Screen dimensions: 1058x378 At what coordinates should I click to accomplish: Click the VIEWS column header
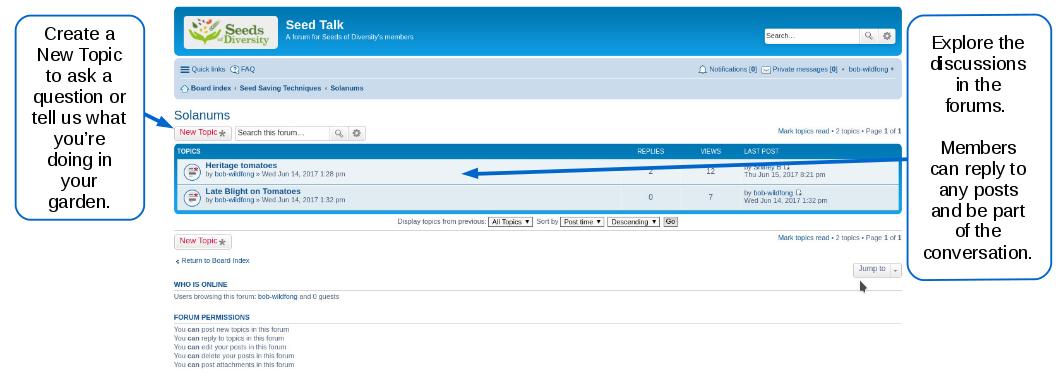[x=711, y=152]
